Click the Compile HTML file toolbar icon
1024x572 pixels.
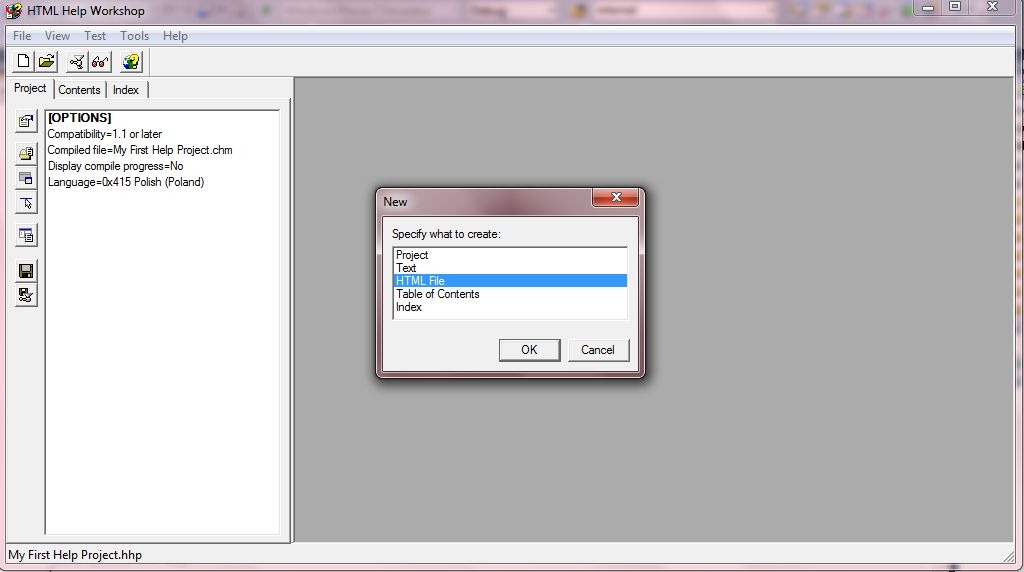coord(77,62)
